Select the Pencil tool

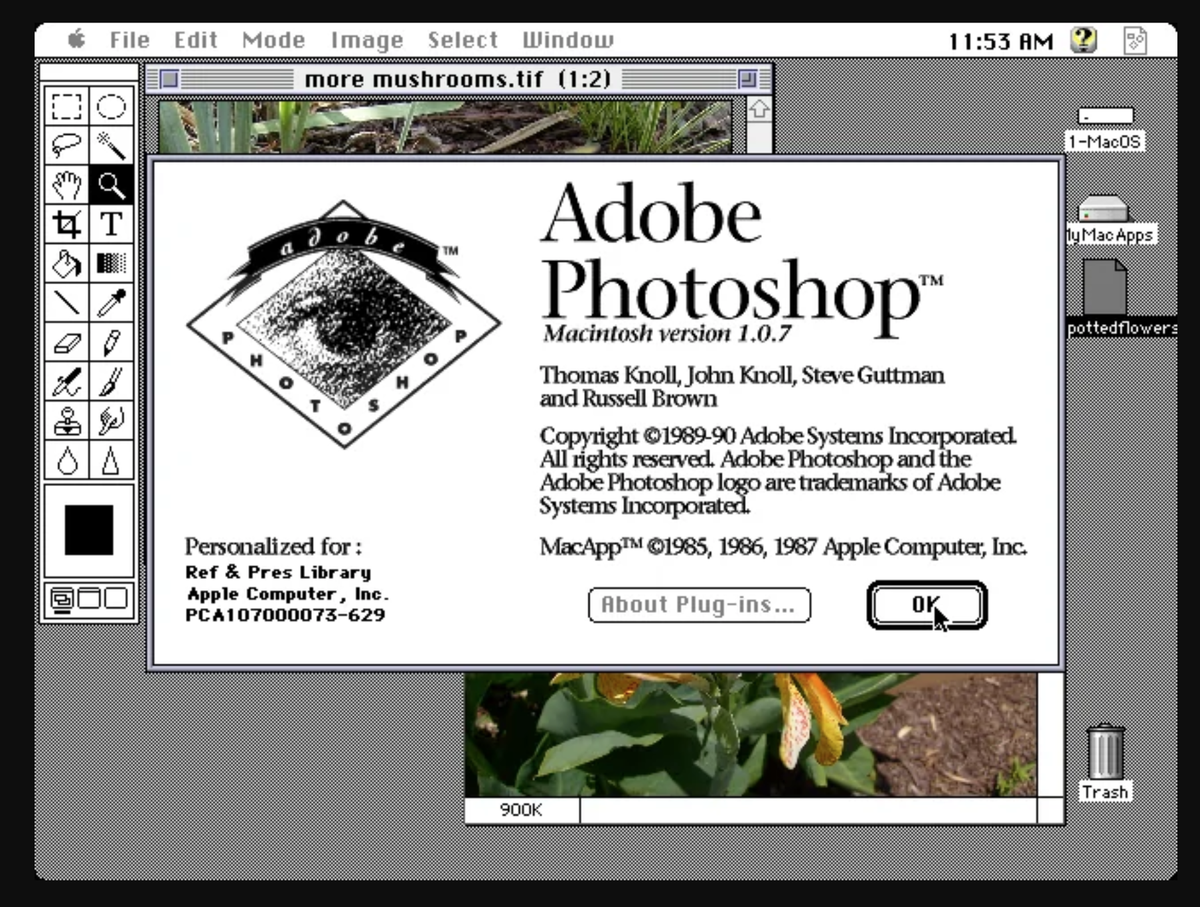coord(111,342)
